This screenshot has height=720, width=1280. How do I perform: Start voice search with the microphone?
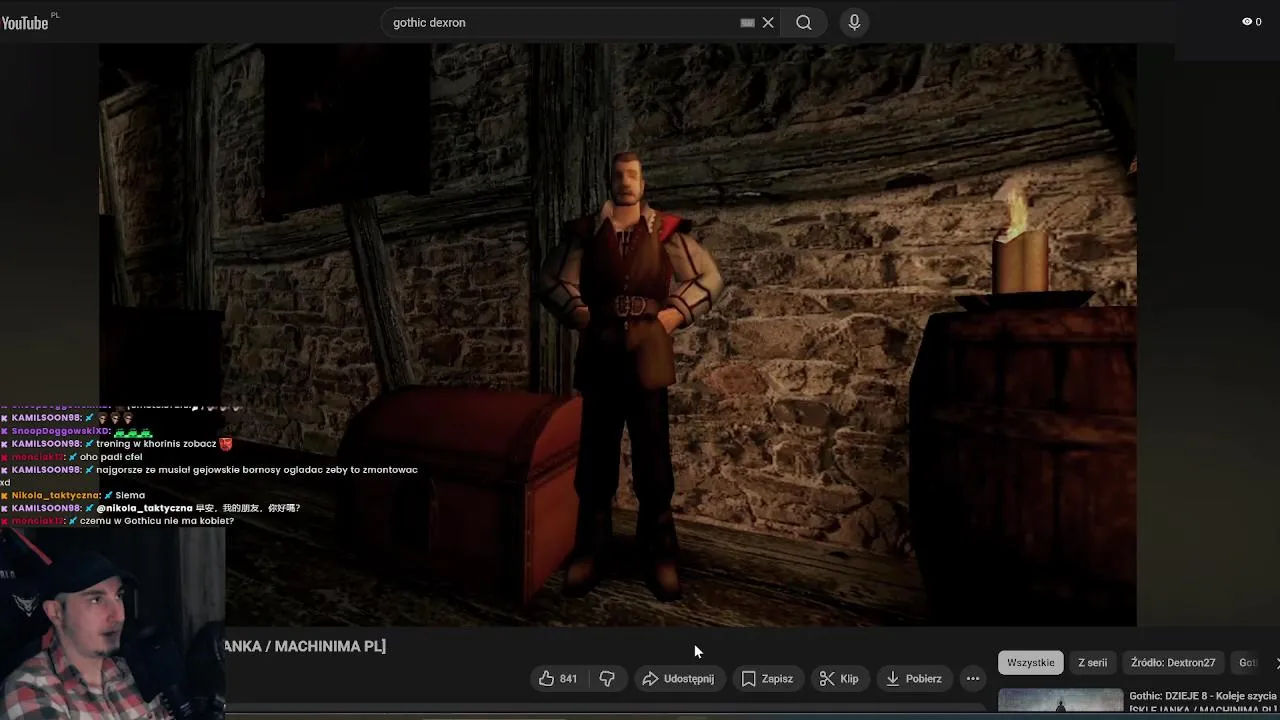[x=854, y=22]
